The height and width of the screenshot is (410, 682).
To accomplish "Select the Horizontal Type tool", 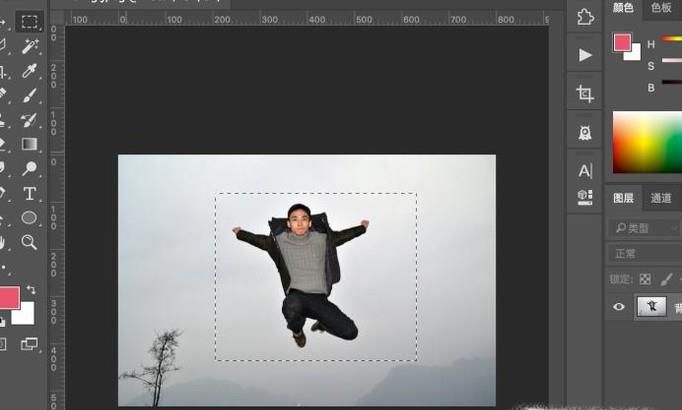I will pos(30,193).
